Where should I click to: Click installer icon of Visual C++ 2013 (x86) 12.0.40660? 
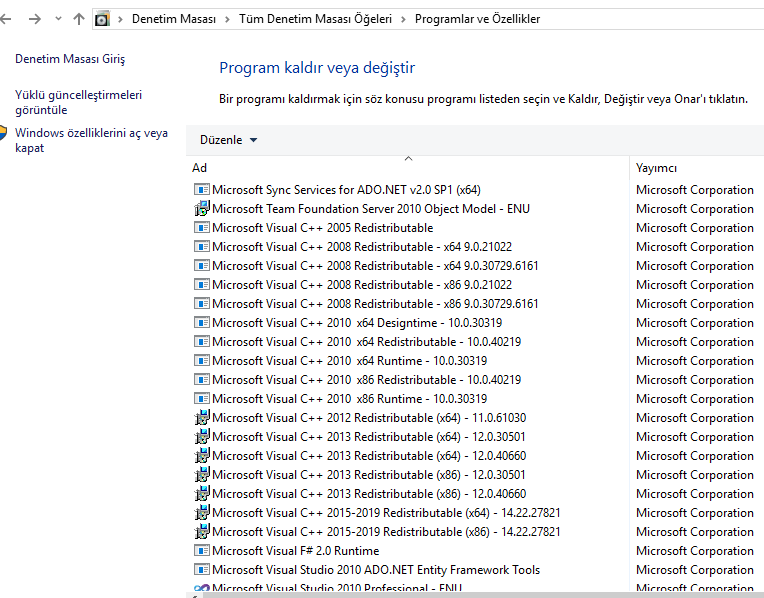click(202, 494)
